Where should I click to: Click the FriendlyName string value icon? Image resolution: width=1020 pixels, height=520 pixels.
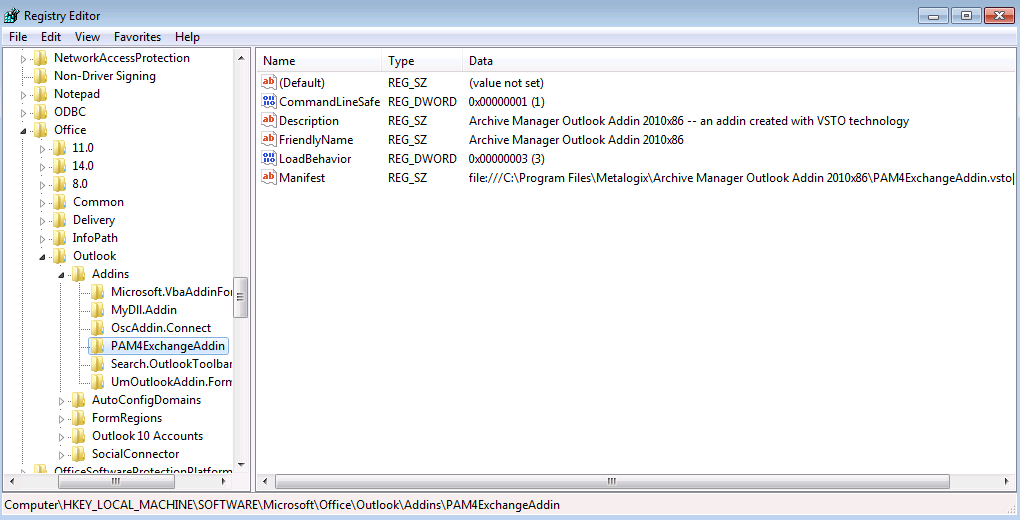tap(269, 139)
